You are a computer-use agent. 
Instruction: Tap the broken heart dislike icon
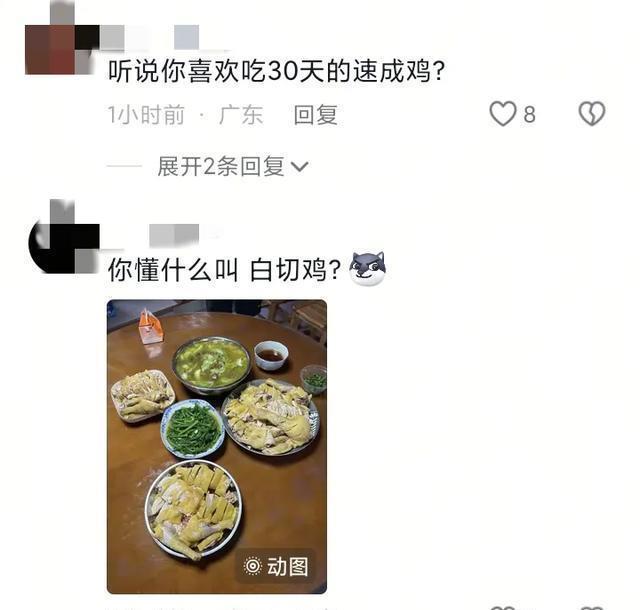point(591,114)
